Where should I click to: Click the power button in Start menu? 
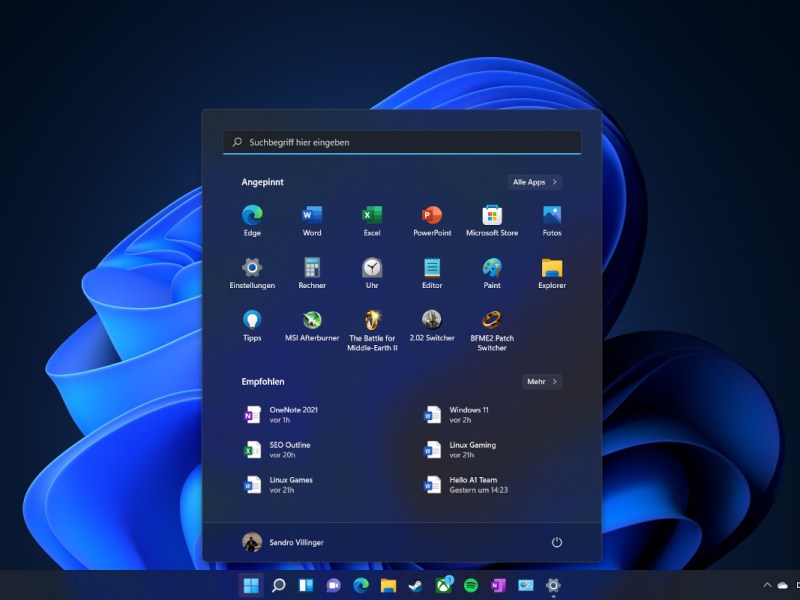[x=557, y=542]
